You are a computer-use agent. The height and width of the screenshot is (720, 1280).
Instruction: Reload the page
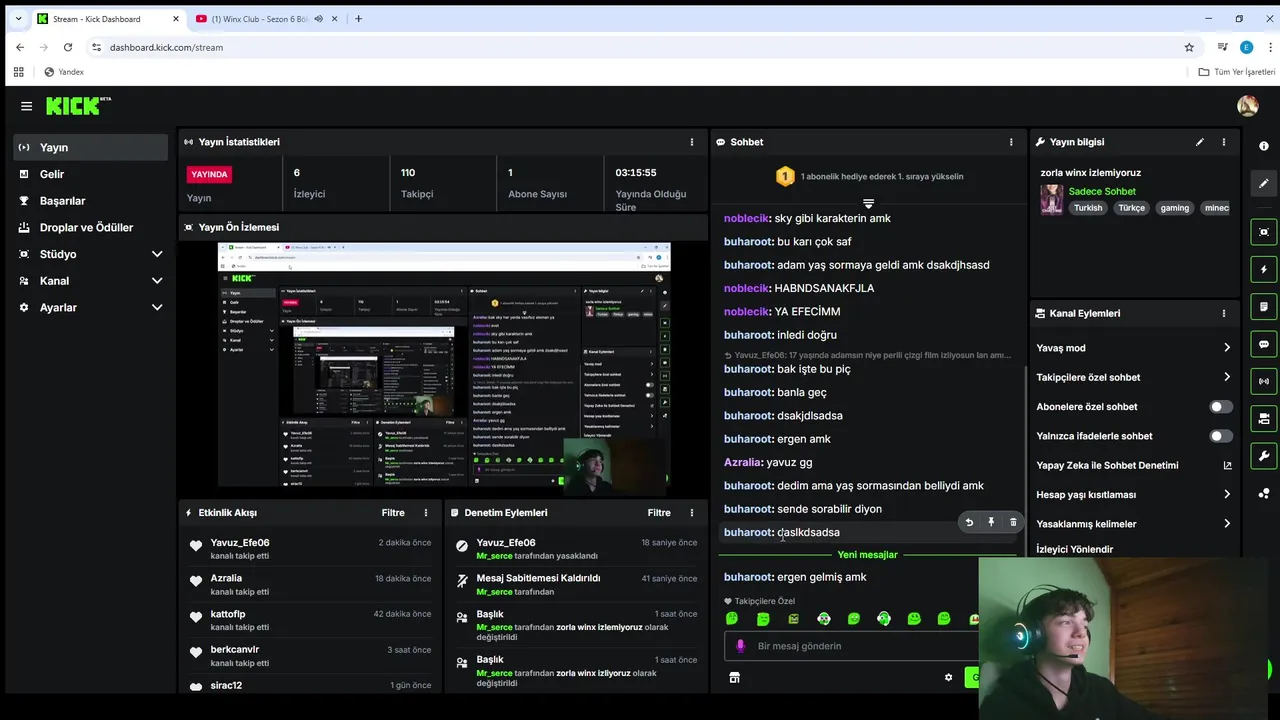(68, 47)
